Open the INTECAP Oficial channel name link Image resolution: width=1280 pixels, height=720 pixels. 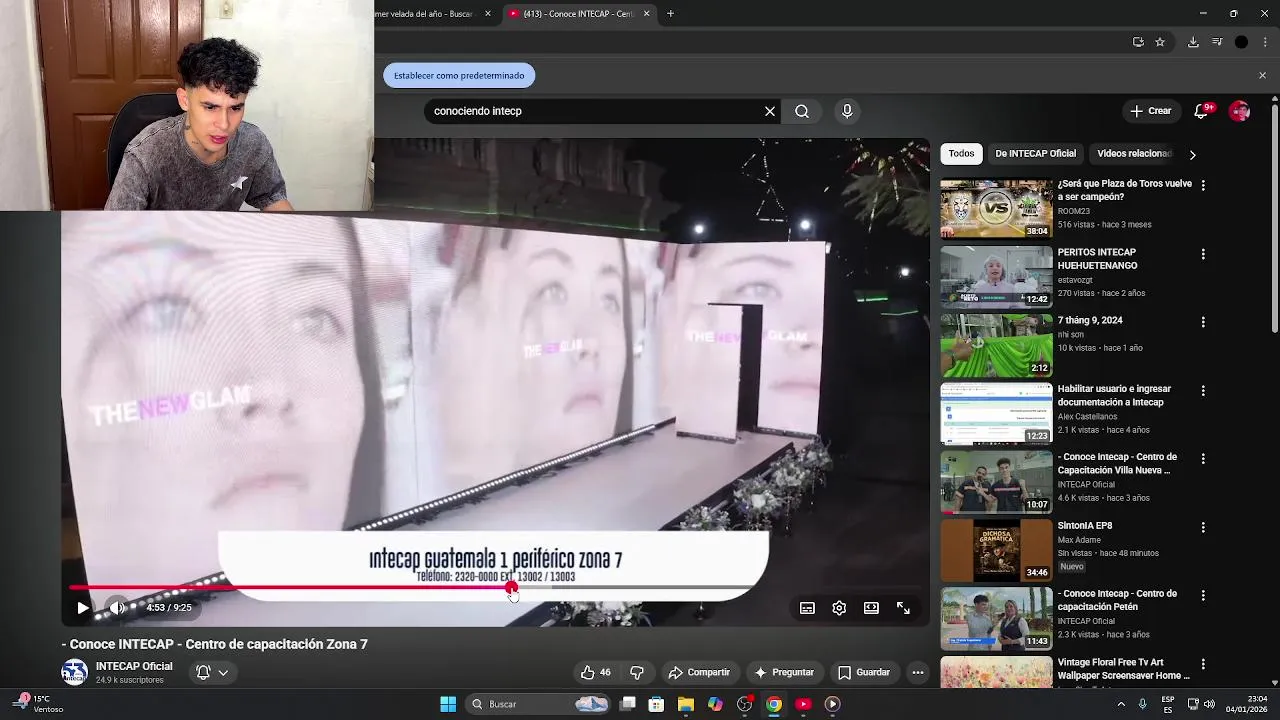(x=134, y=666)
